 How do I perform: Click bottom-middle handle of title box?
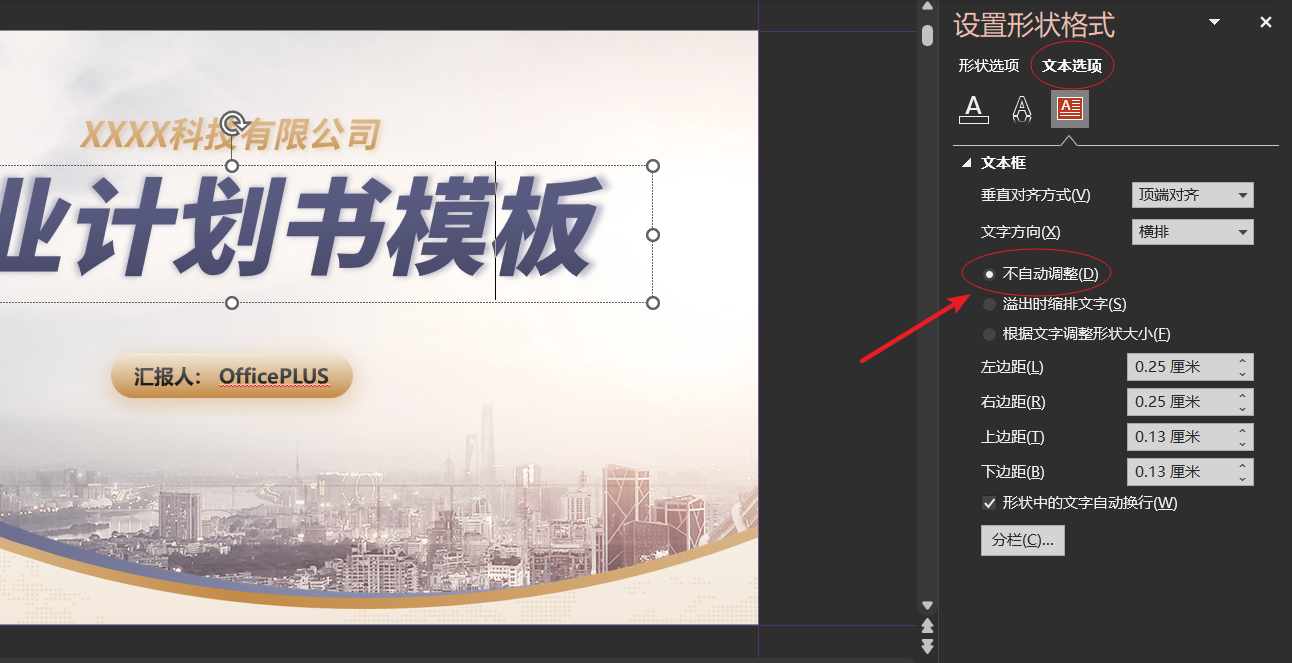(232, 303)
